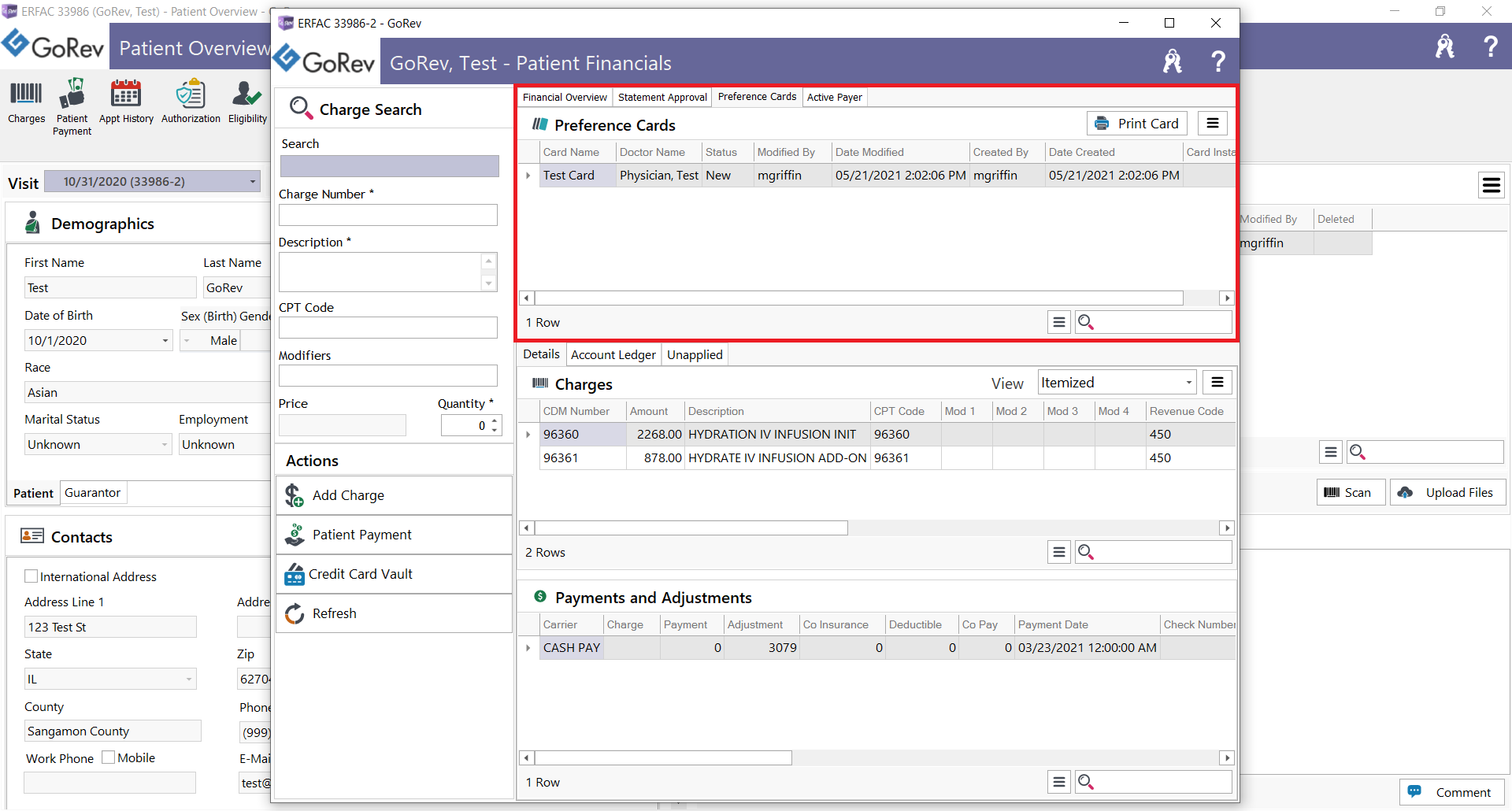Expand the CASH PAY payment row
The image size is (1512, 811).
coord(528,648)
